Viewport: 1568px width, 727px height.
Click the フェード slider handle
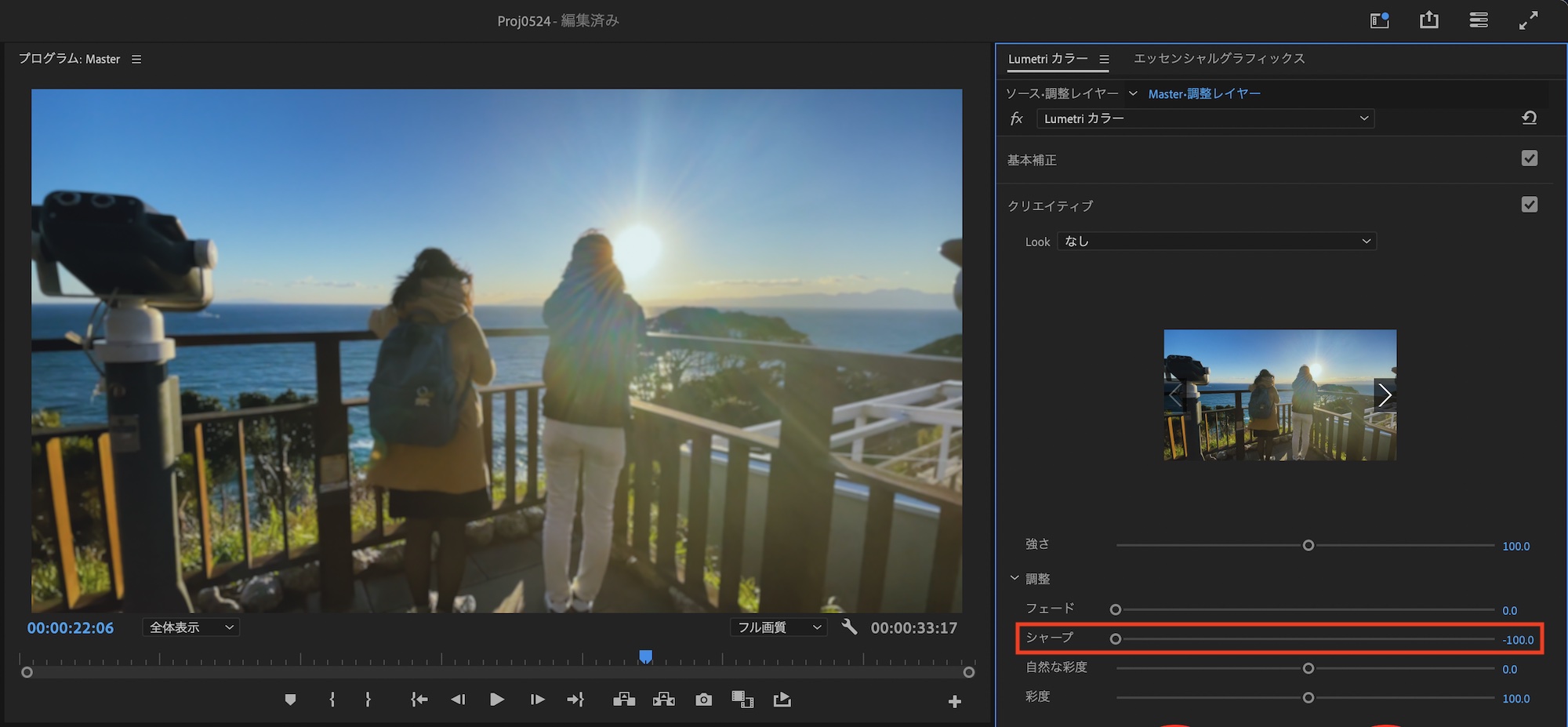point(1116,609)
